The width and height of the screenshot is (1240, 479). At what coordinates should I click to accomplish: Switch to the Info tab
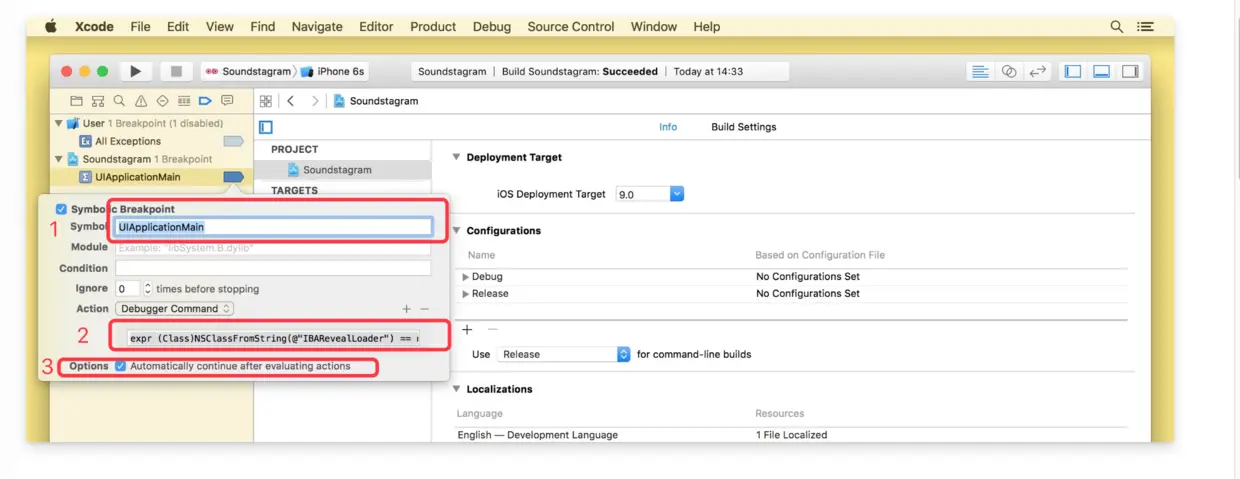[668, 127]
